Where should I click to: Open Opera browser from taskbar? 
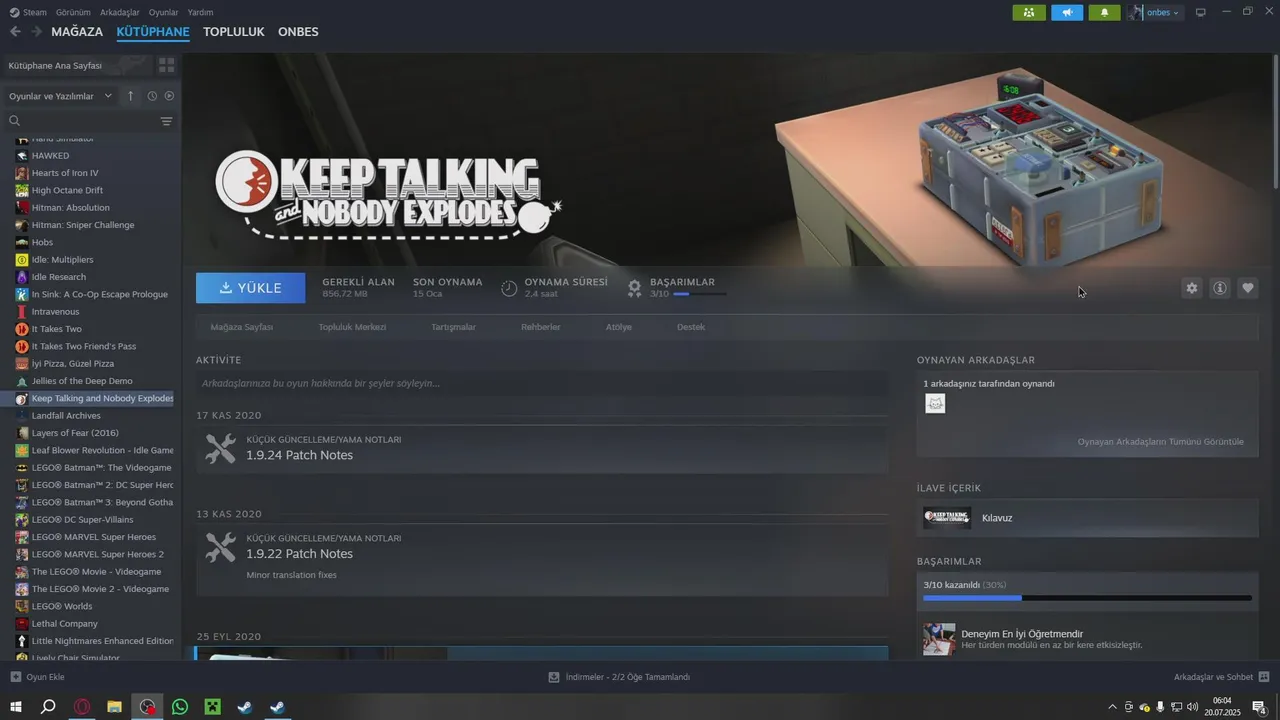(x=81, y=707)
